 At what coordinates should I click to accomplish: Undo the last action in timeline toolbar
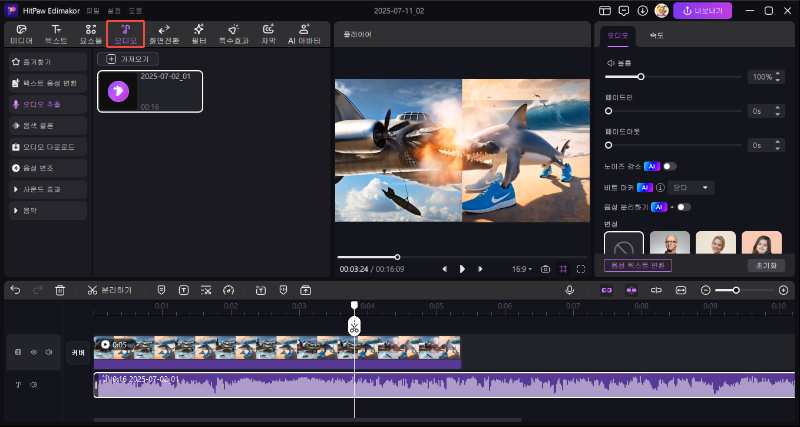[15, 290]
